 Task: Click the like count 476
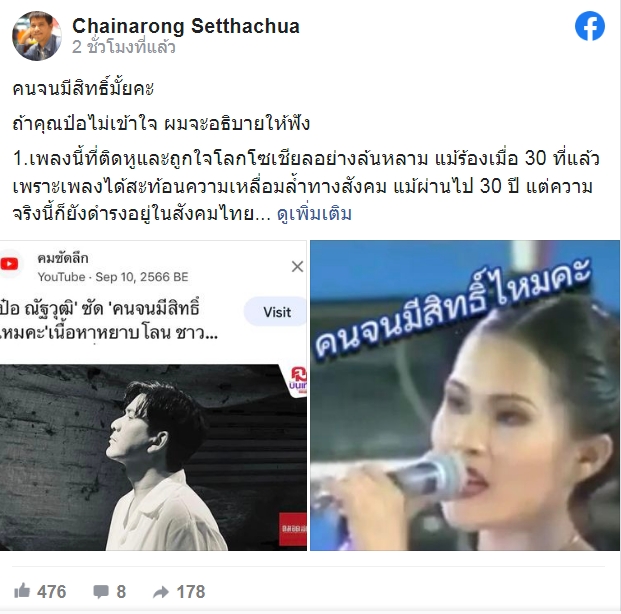[x=51, y=592]
